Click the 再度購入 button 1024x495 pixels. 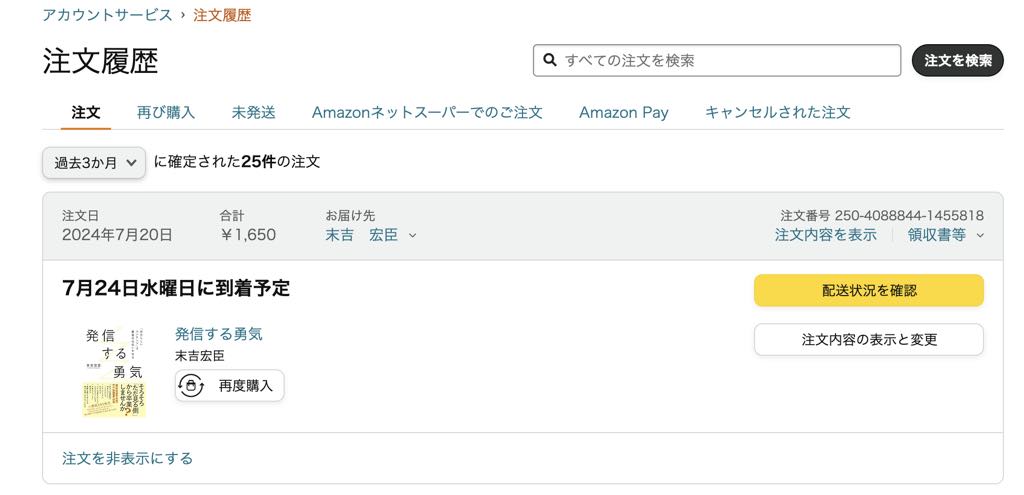[x=229, y=385]
